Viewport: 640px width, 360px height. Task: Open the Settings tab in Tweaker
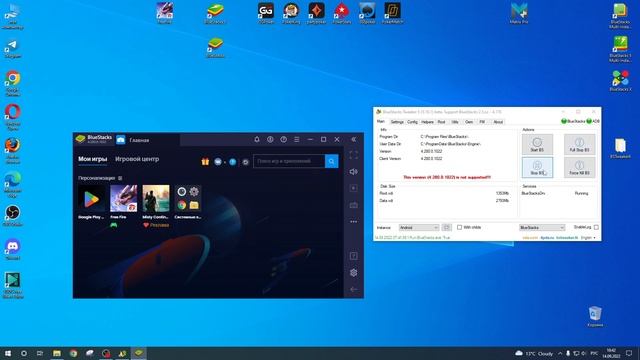[x=397, y=122]
